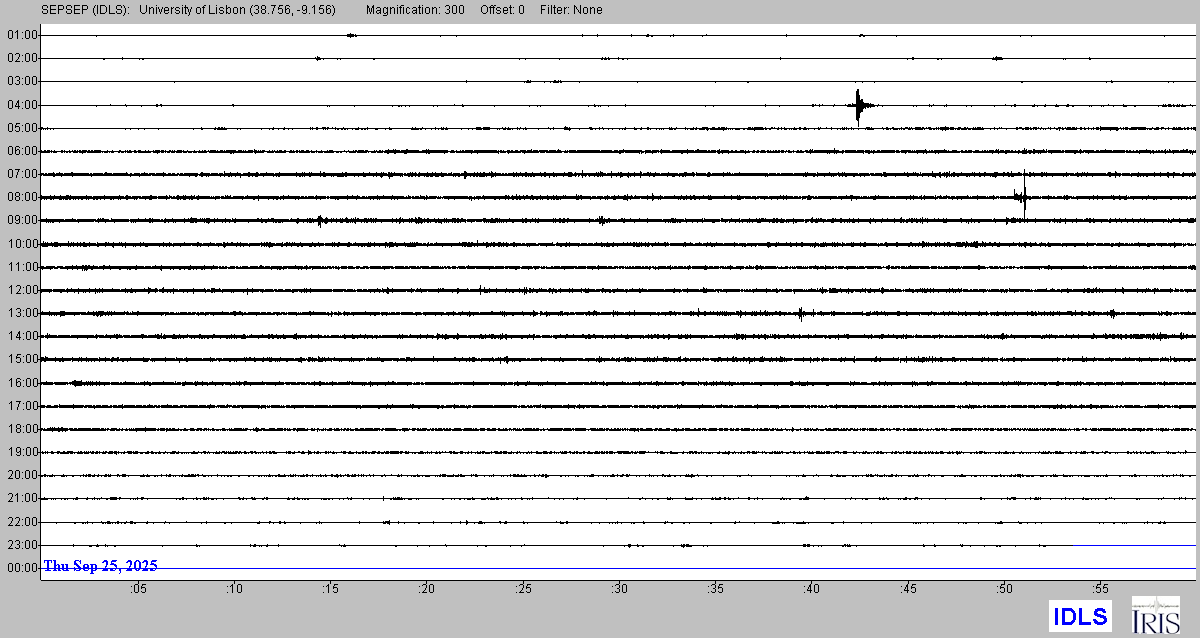Select the 23:00 hour label
This screenshot has height=638, width=1200.
tap(22, 545)
